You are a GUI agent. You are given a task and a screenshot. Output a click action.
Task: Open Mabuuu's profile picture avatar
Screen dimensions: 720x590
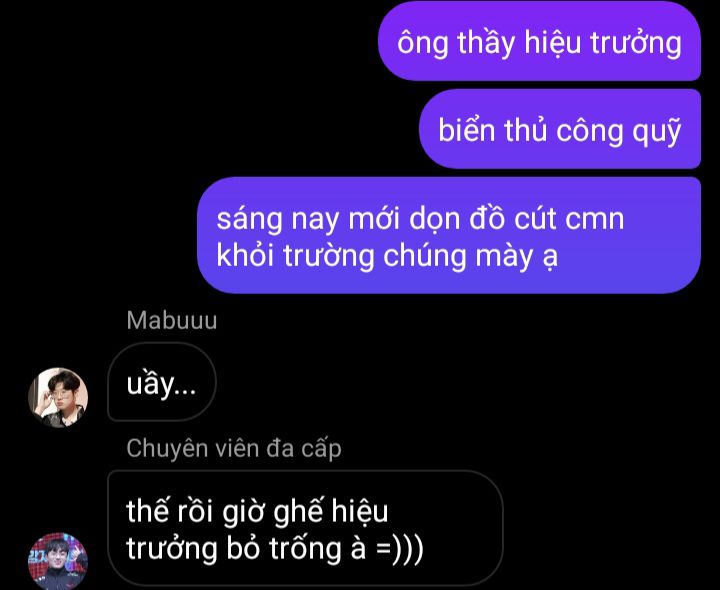[x=58, y=397]
